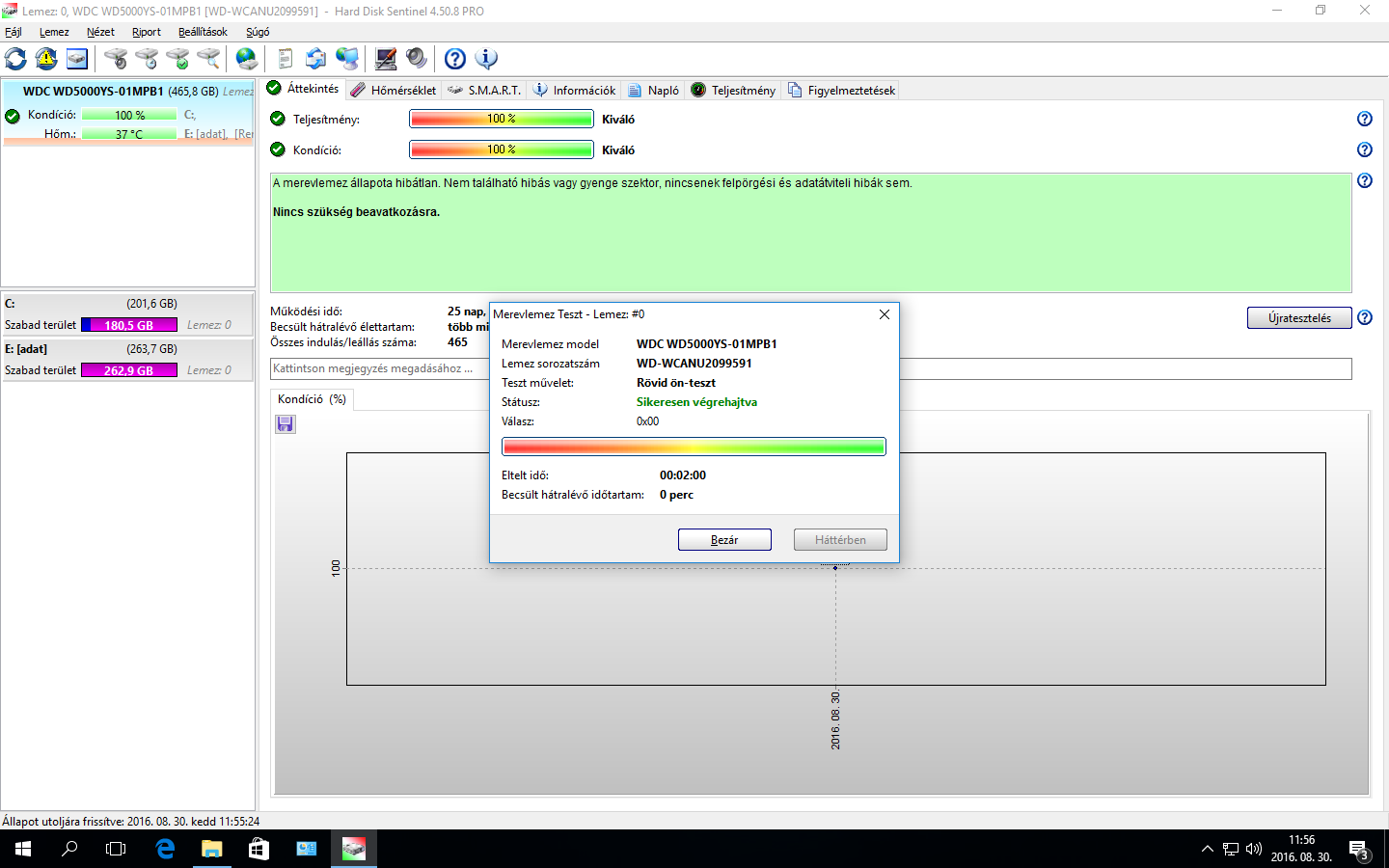Click the left-panel Hőm. 37 °C bar

pos(129,134)
